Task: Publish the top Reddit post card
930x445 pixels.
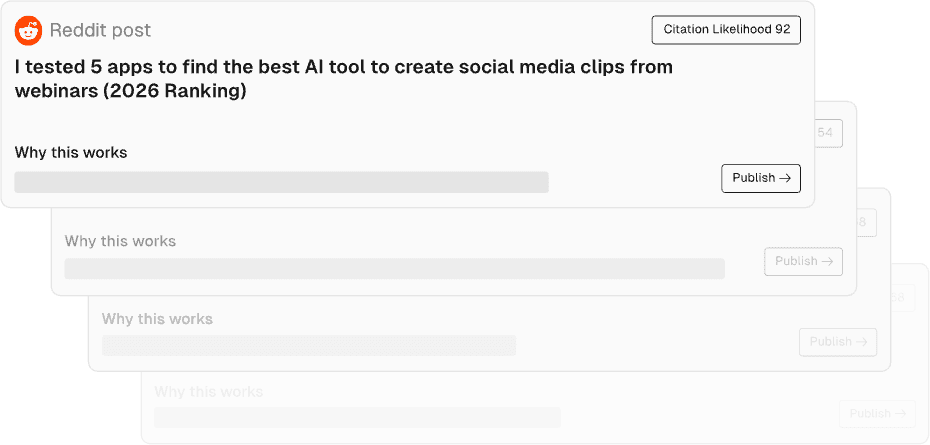Action: (x=760, y=178)
